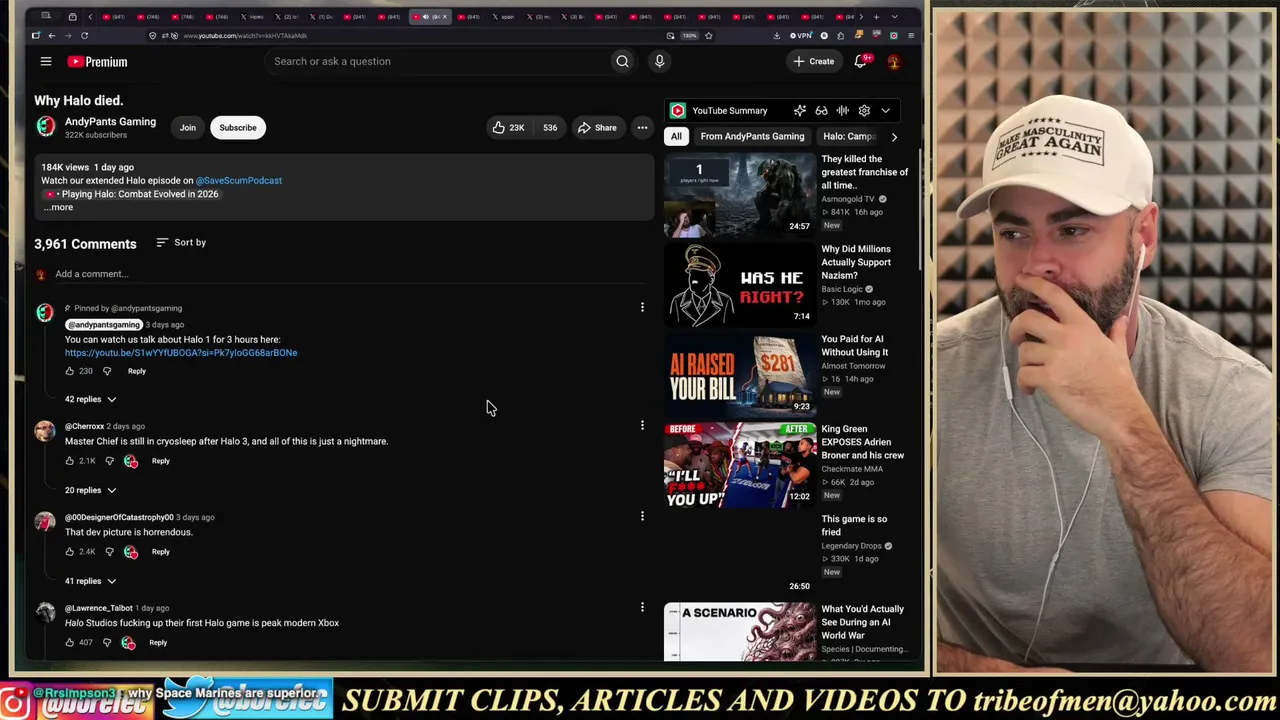Open the YouTube guide hamburger menu
Image resolution: width=1280 pixels, height=720 pixels.
pyautogui.click(x=46, y=62)
